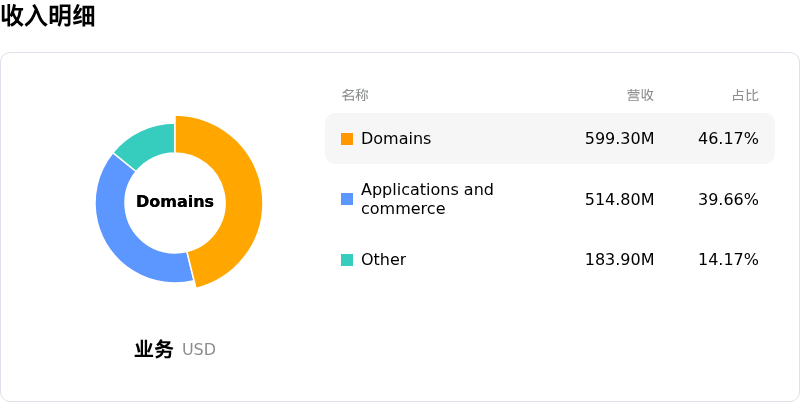Click the USD currency label

point(198,349)
